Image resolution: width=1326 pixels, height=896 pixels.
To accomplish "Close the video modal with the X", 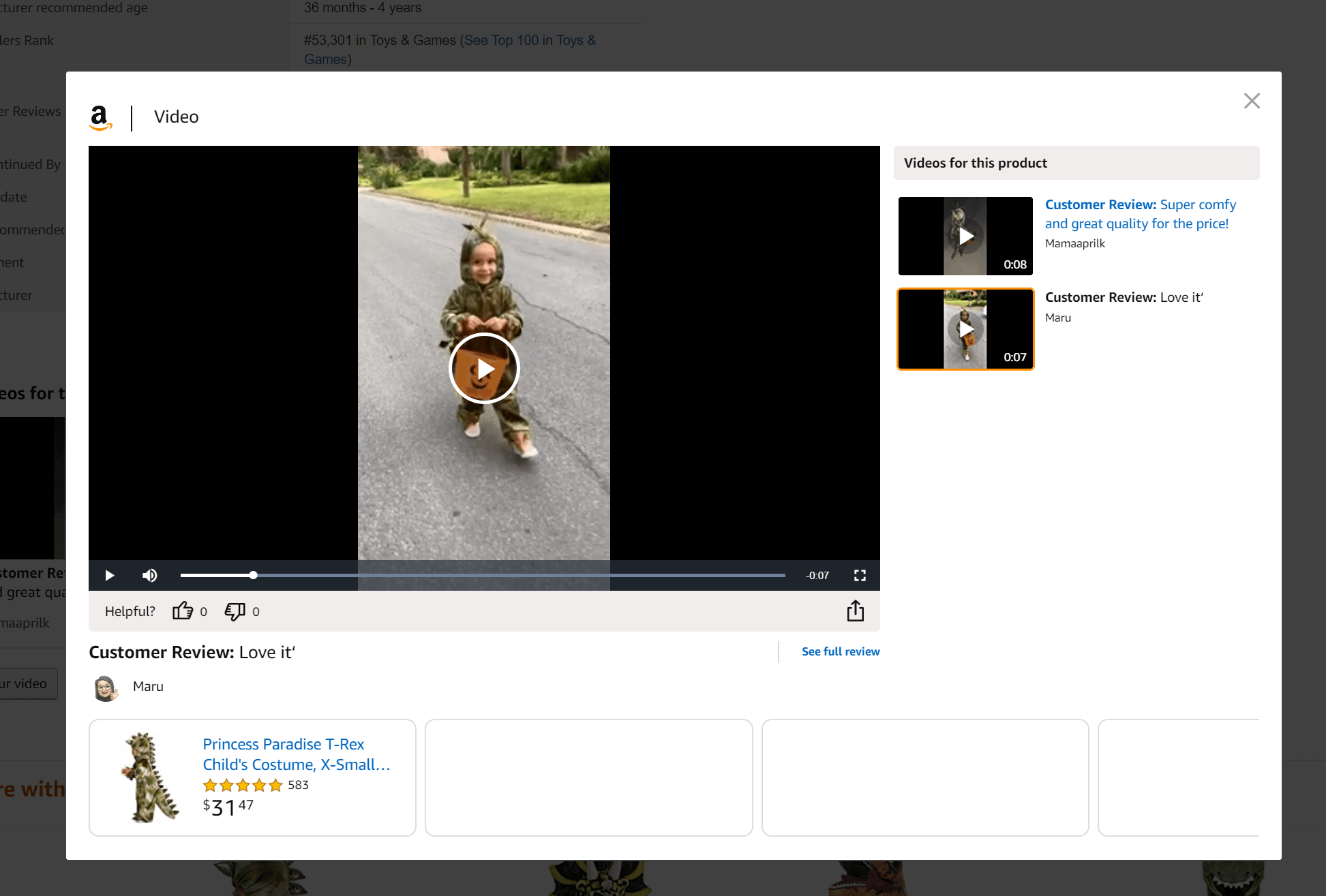I will [x=1252, y=101].
